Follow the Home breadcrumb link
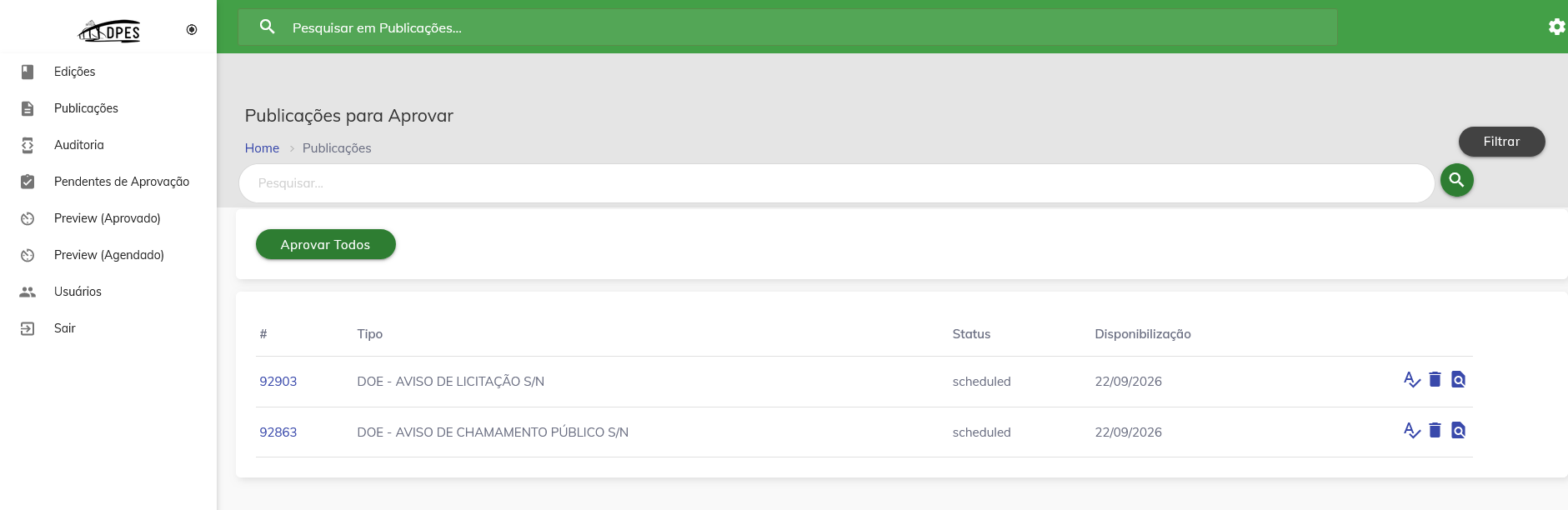The width and height of the screenshot is (1568, 510). point(262,148)
